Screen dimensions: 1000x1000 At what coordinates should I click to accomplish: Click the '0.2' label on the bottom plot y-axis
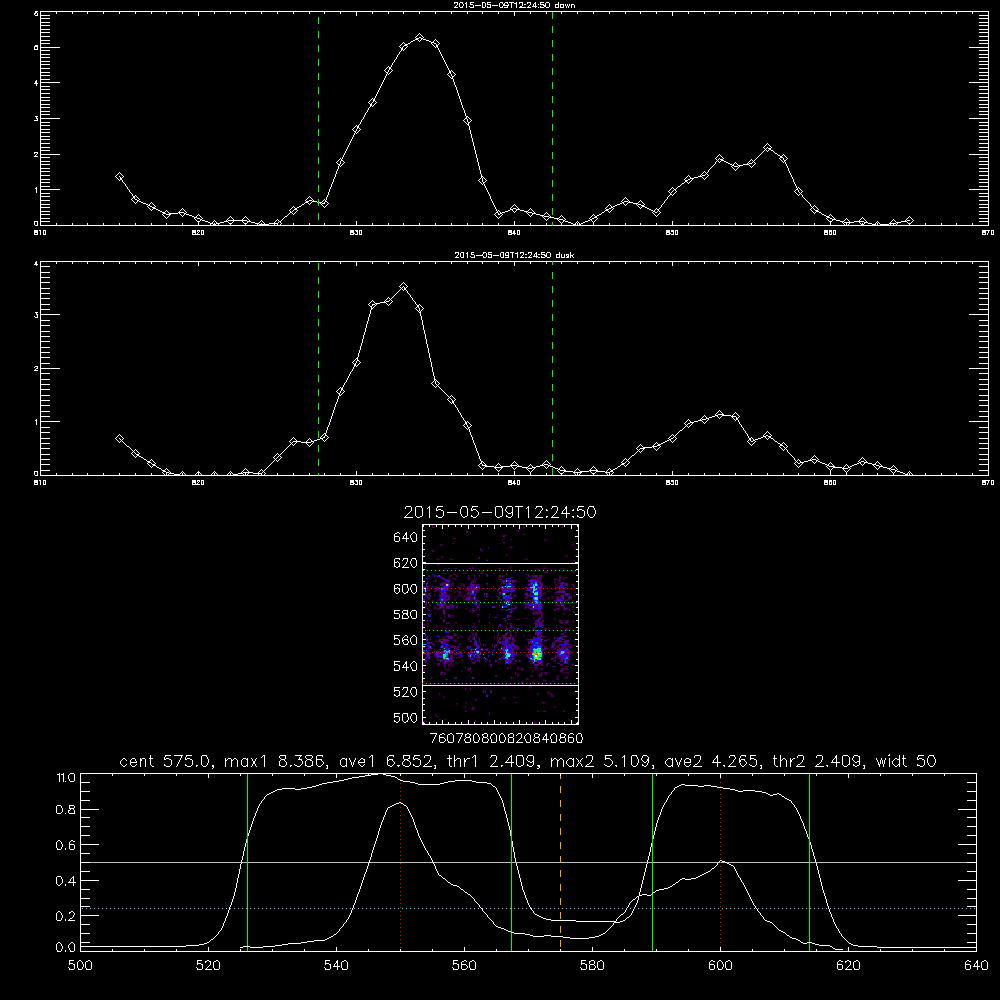tap(66, 916)
